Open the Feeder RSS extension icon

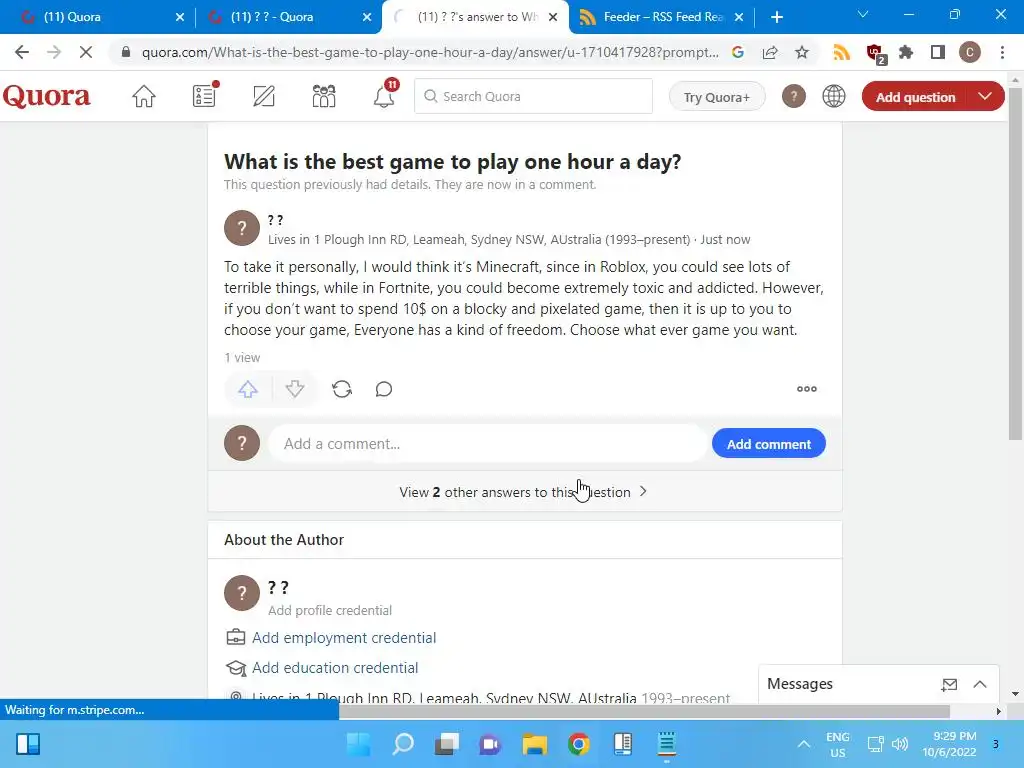[841, 52]
